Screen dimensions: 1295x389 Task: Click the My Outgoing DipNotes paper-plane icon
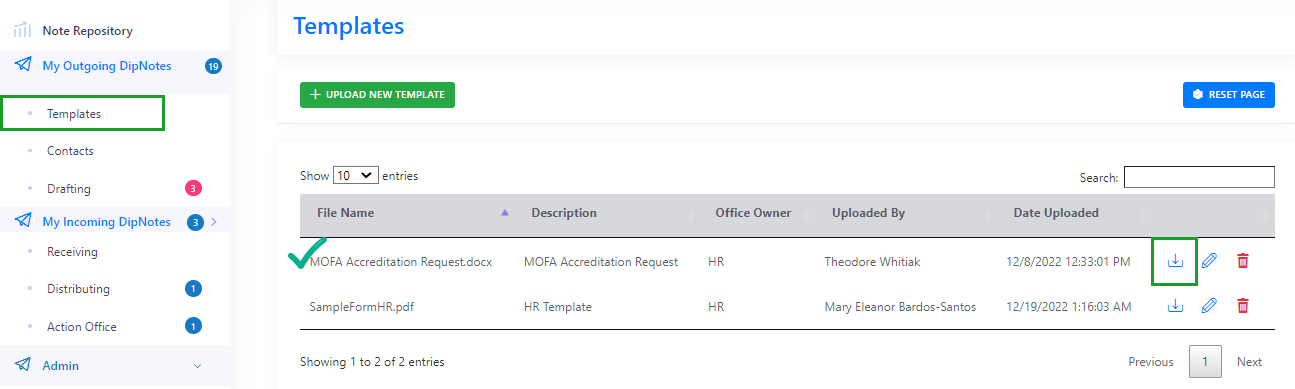(x=22, y=65)
